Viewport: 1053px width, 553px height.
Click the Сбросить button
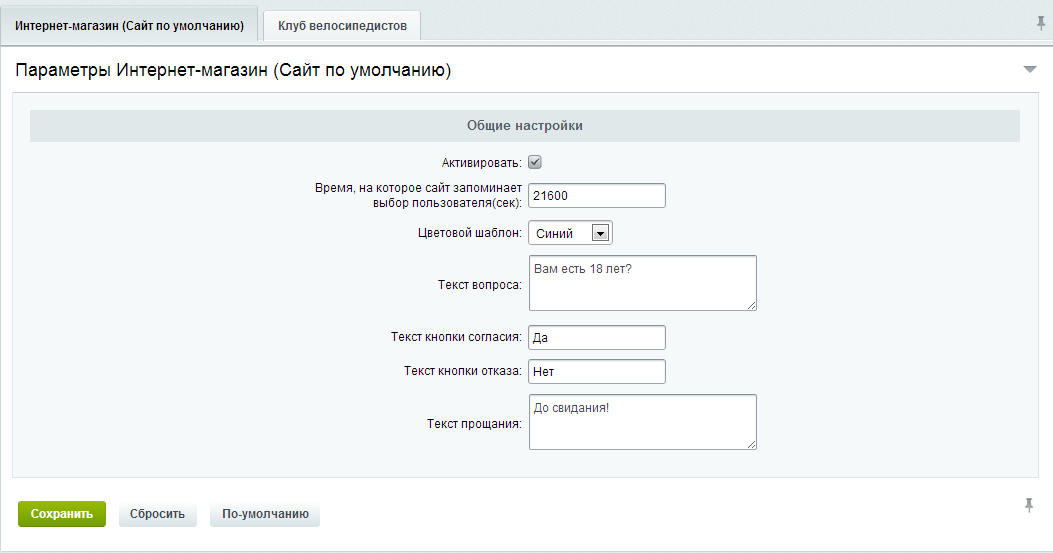(x=157, y=514)
